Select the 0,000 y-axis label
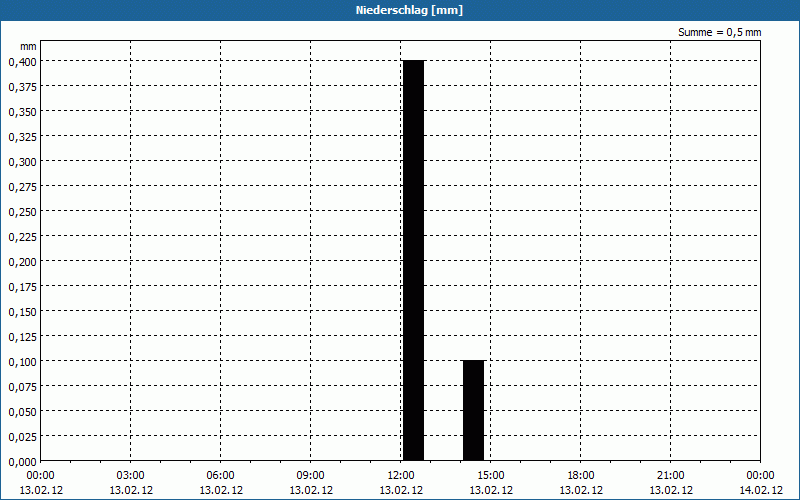 tap(22, 461)
